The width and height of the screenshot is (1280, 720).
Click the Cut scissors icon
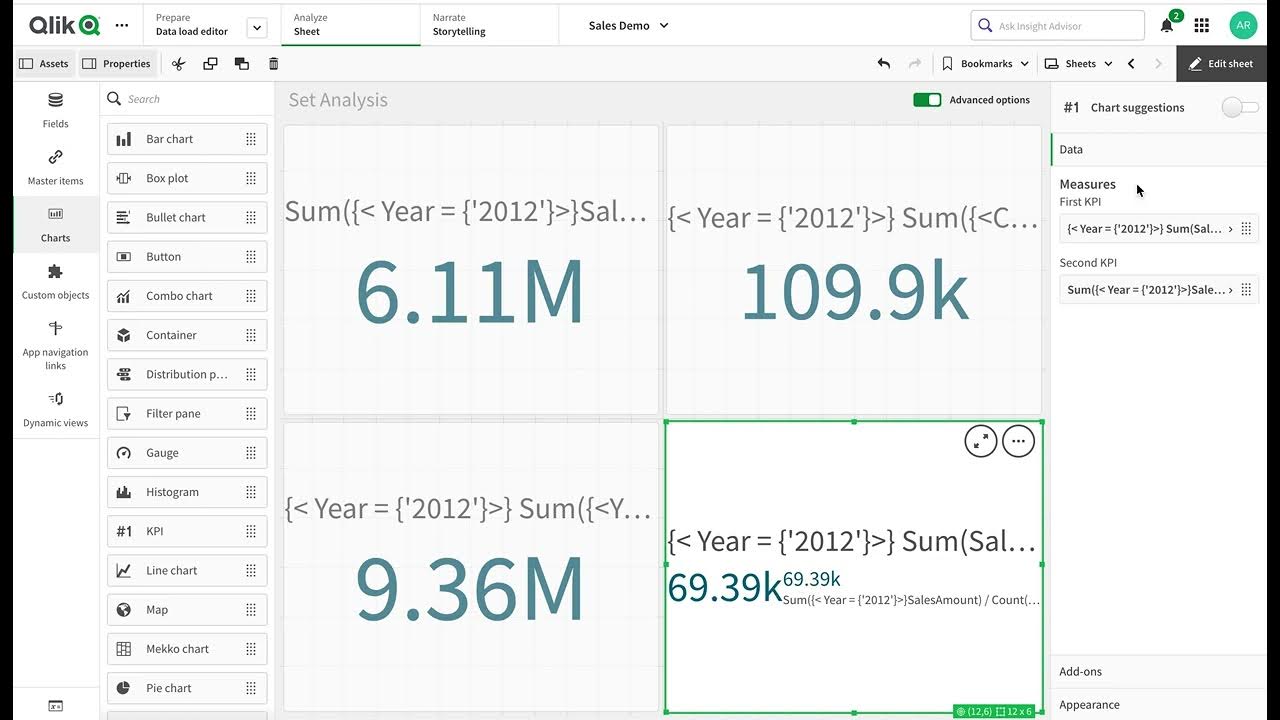click(x=178, y=63)
